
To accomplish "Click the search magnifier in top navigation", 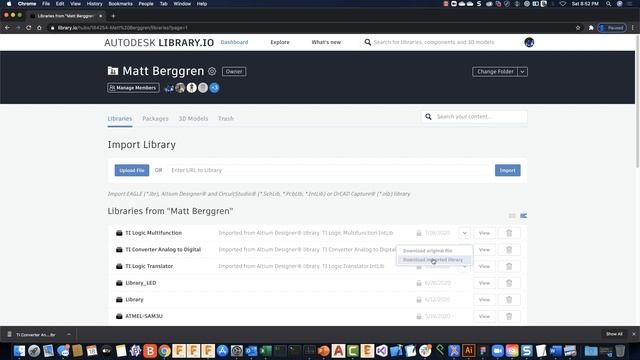I will [x=368, y=42].
